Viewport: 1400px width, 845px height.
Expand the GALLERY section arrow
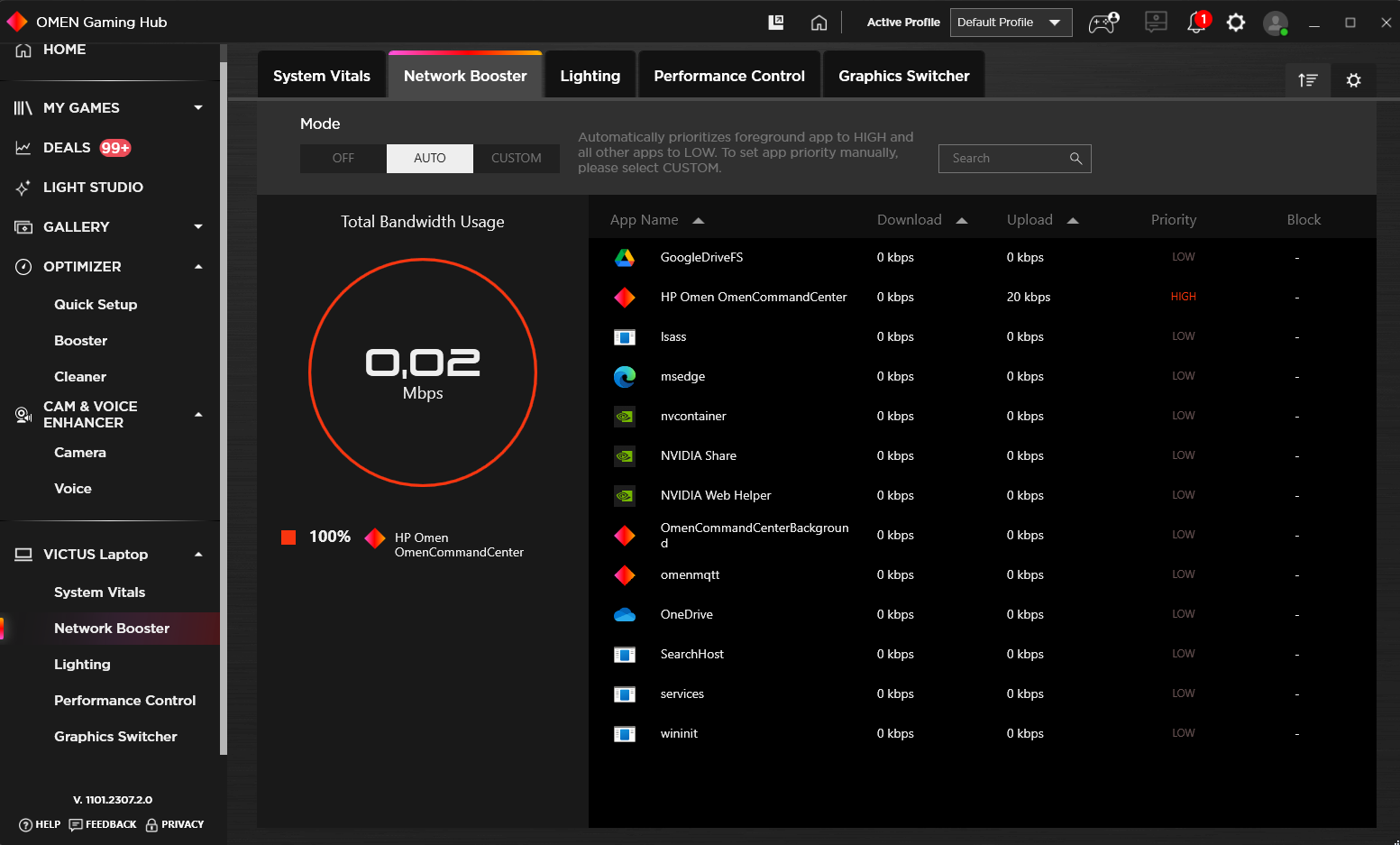click(x=198, y=227)
